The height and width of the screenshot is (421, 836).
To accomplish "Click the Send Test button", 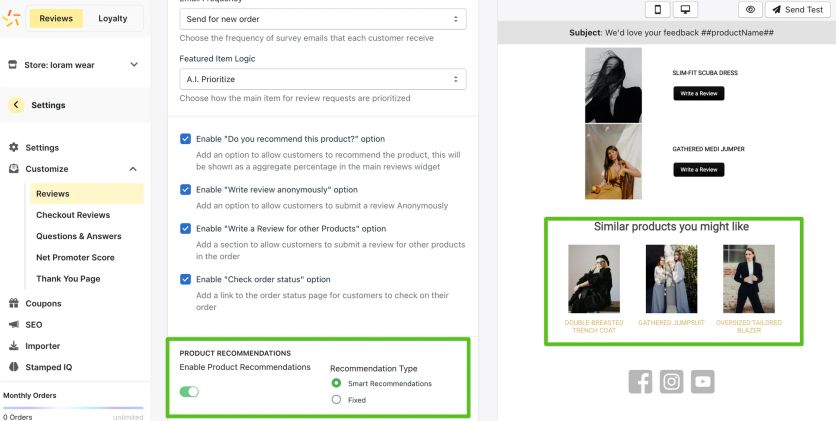I will (x=798, y=10).
